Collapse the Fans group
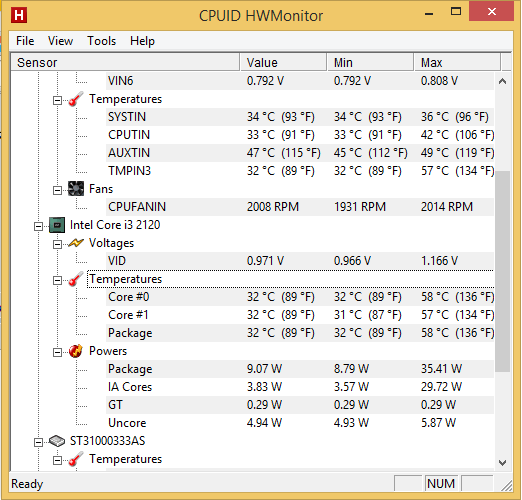Viewport: 522px width, 500px height. point(57,190)
